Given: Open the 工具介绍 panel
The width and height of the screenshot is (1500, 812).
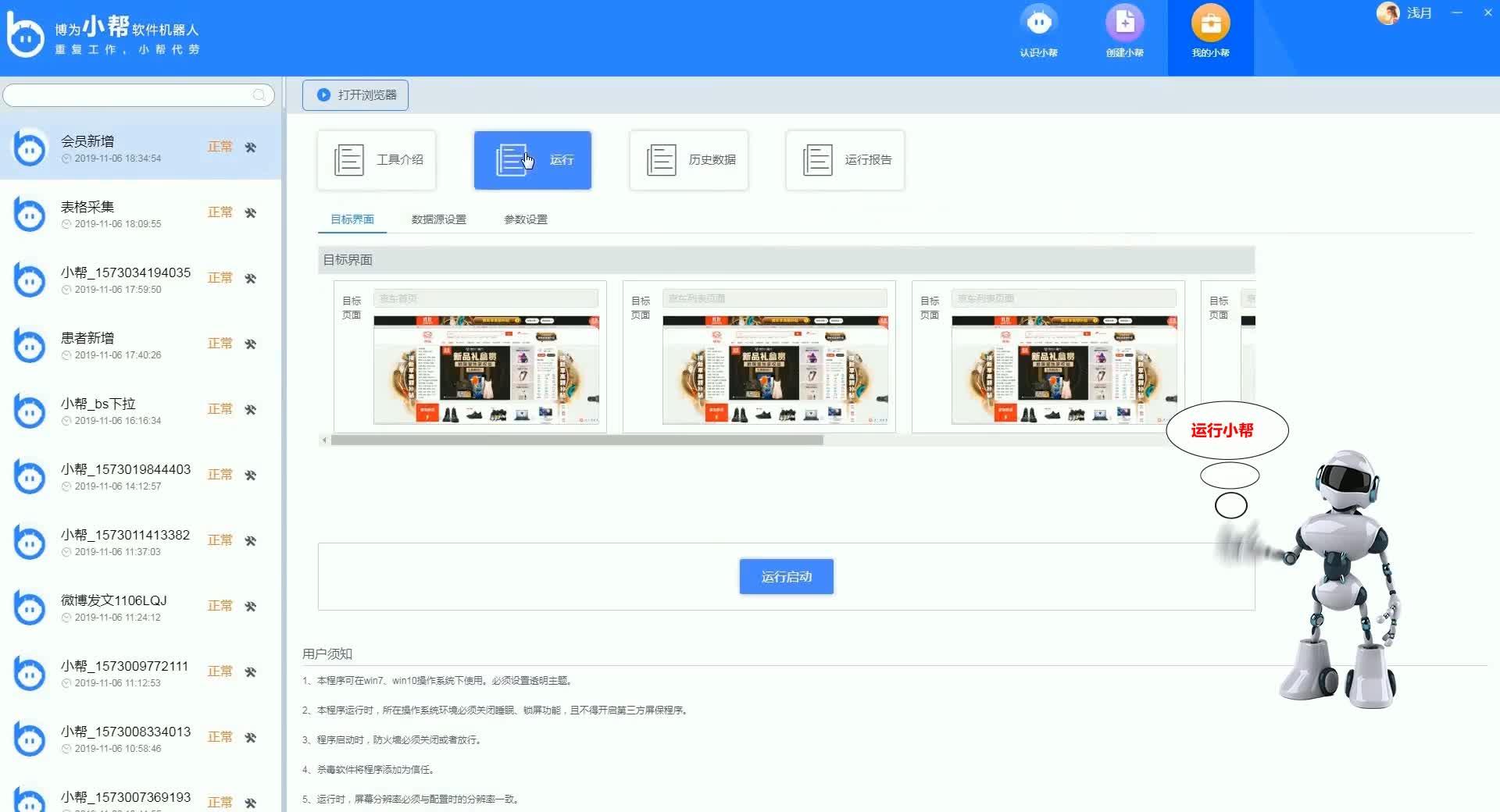Looking at the screenshot, I should click(x=377, y=160).
